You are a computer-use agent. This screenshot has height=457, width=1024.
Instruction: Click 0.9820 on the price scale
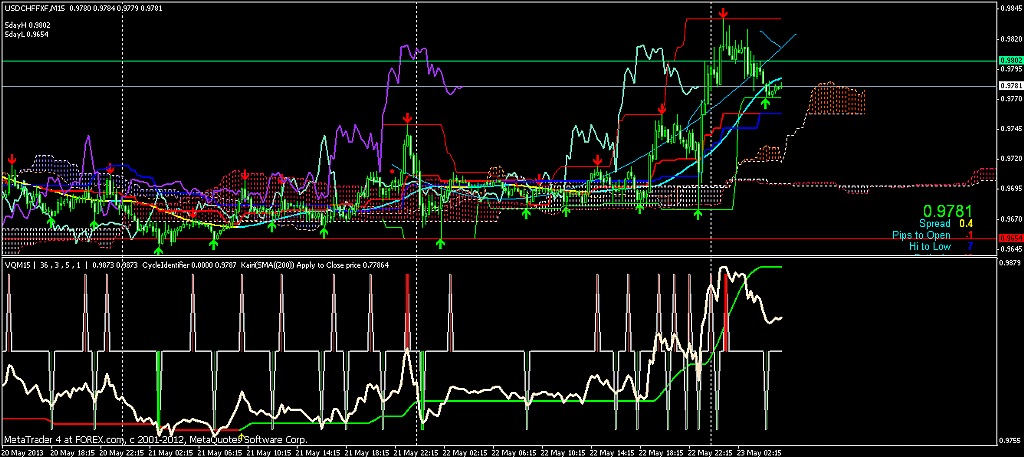click(1010, 39)
